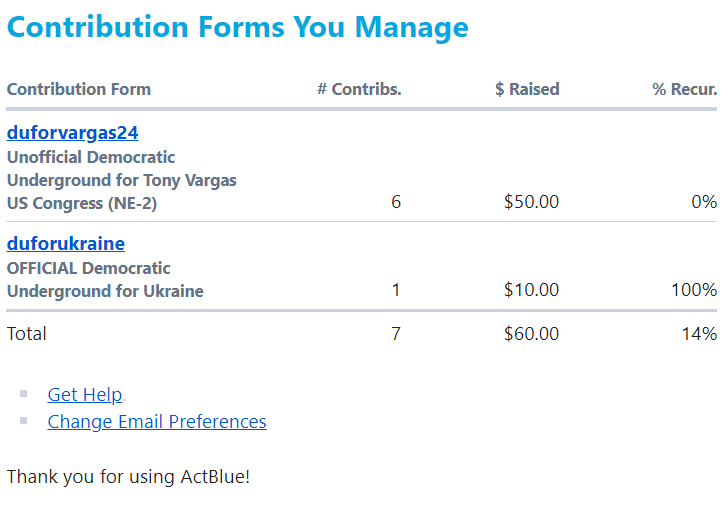Viewport: 728px width, 506px height.
Task: Open the duforvargas24 contribution form link
Action: [72, 132]
